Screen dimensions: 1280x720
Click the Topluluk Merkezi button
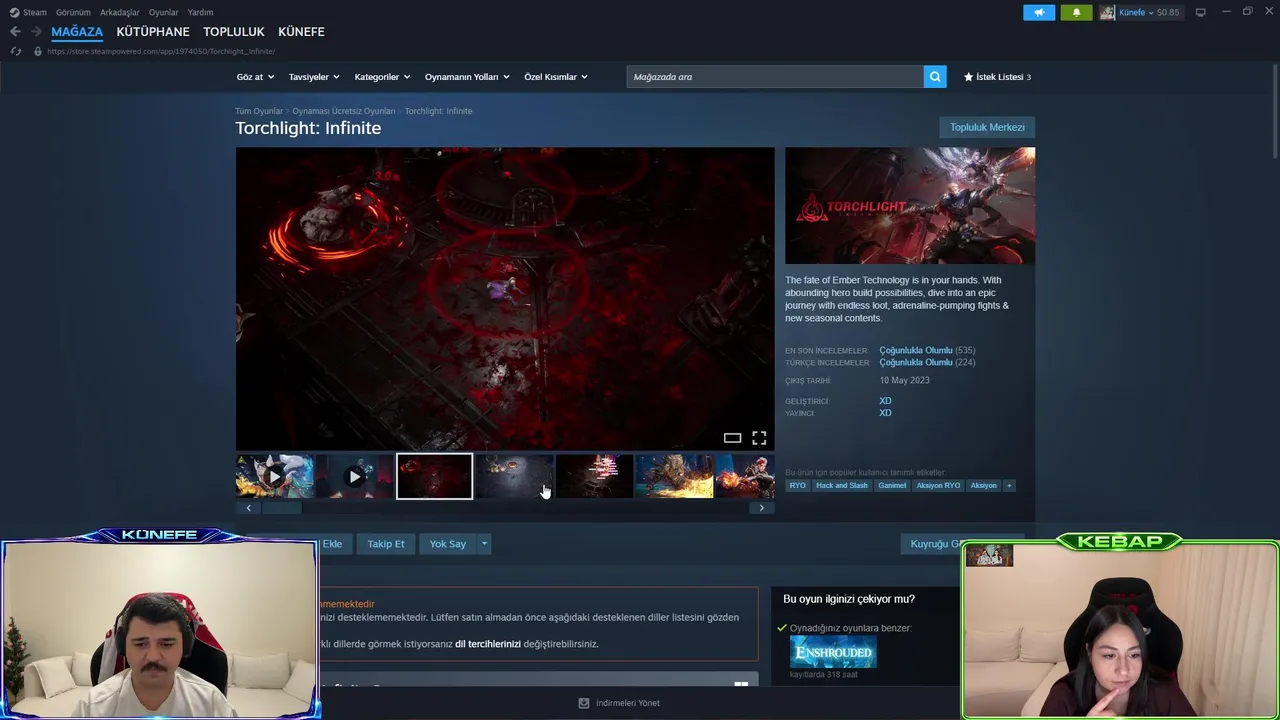click(x=987, y=127)
